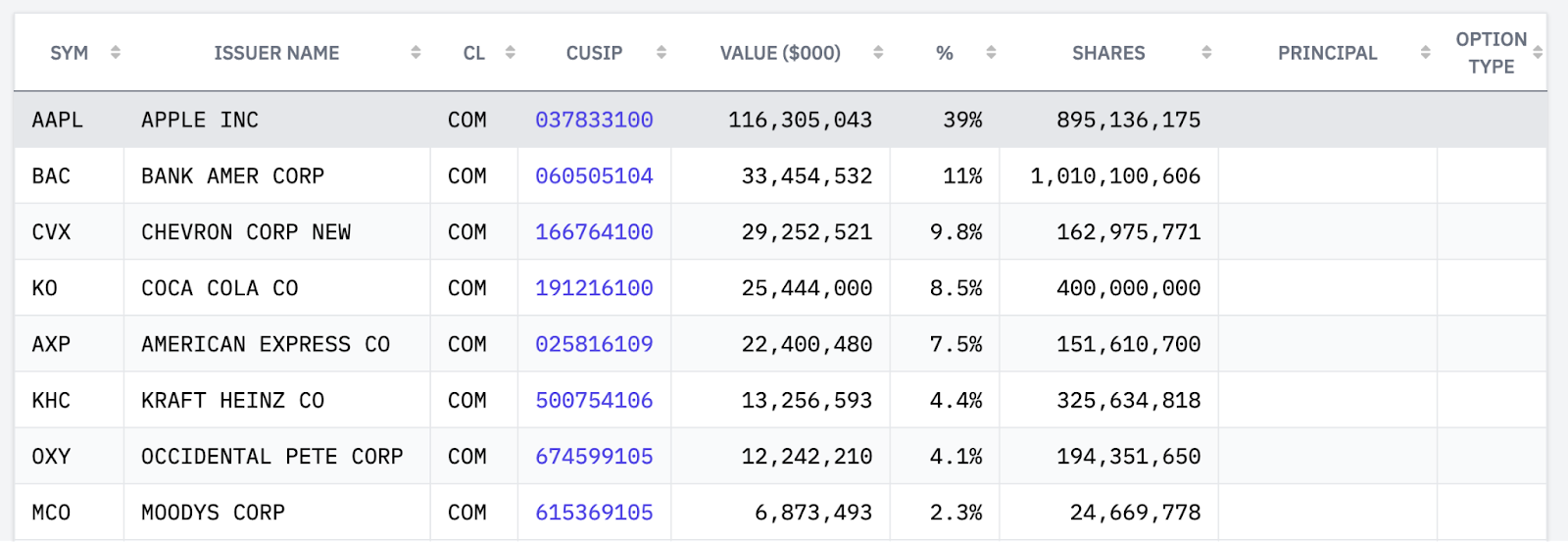Click the % column header label
This screenshot has height=542, width=1568.
tap(945, 53)
